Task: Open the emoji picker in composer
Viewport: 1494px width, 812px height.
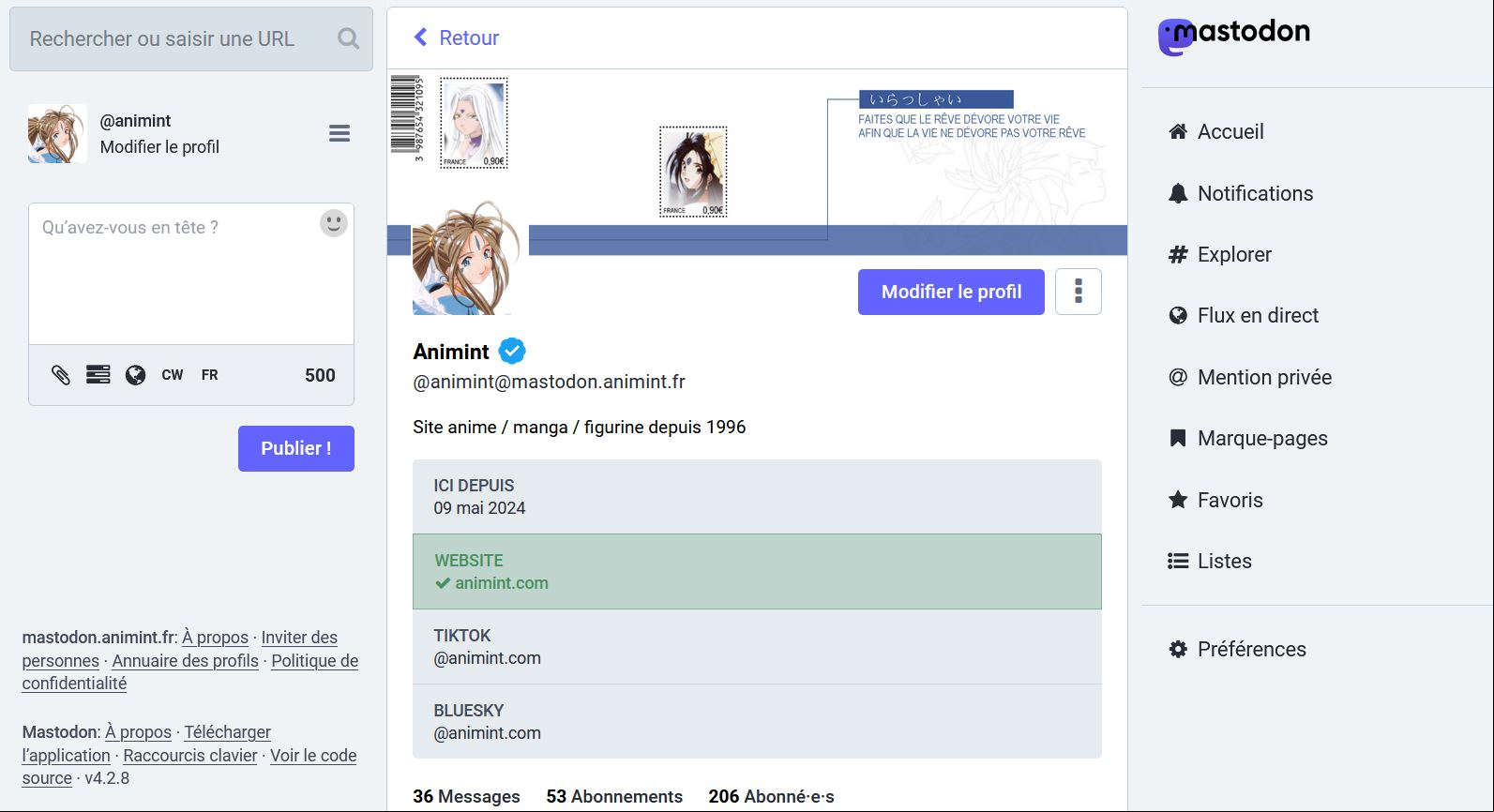Action: [x=334, y=223]
